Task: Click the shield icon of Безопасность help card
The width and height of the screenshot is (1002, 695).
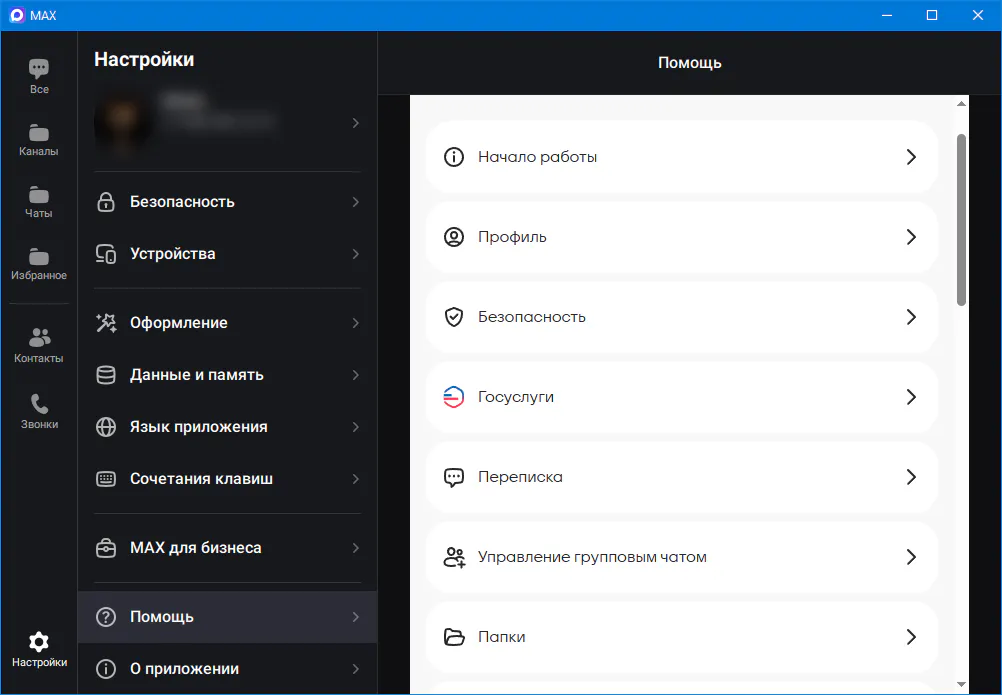Action: [454, 317]
